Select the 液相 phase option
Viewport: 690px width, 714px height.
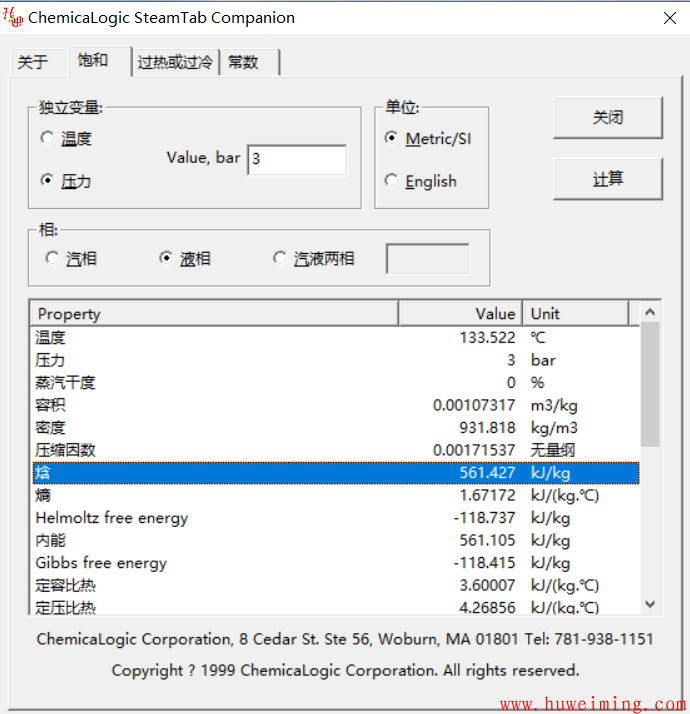point(185,258)
